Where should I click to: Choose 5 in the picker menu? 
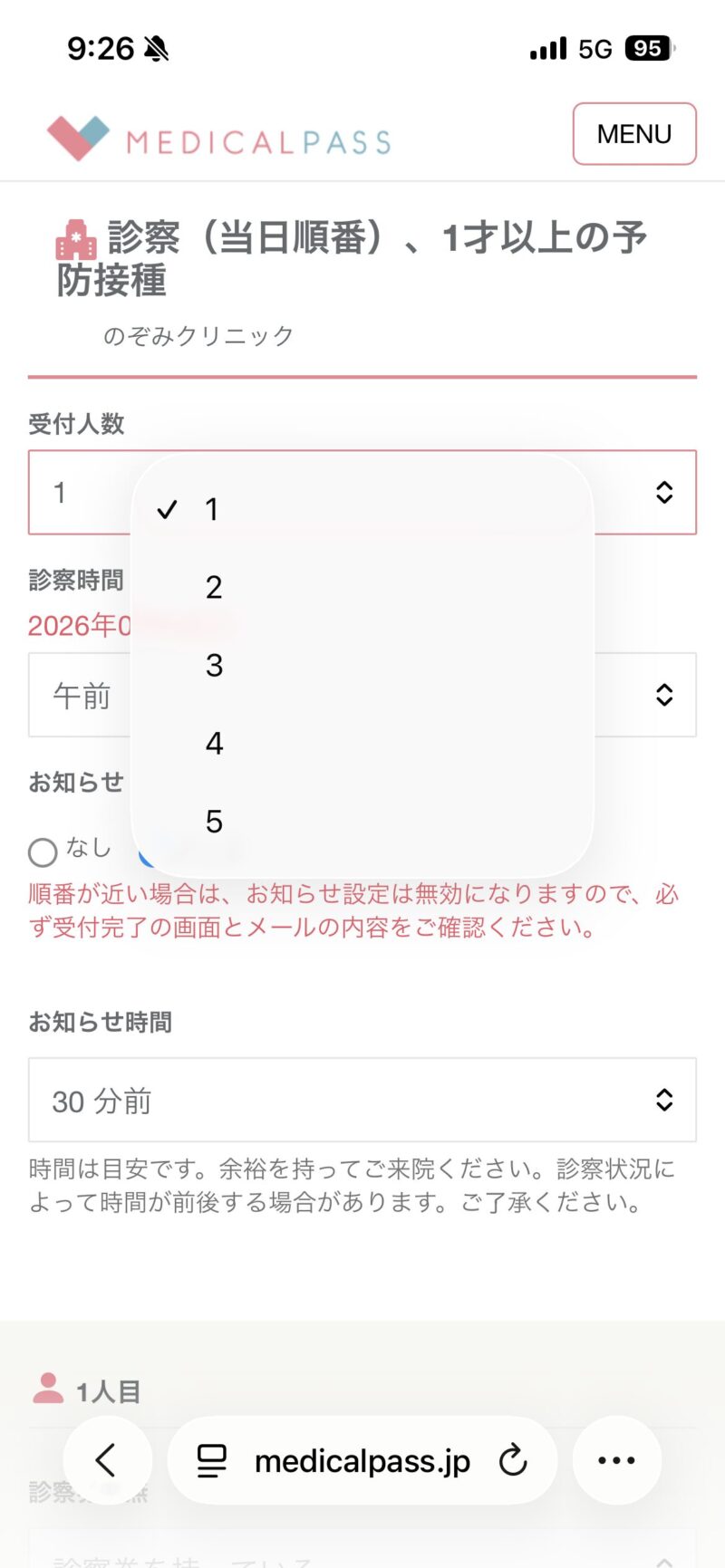tap(214, 822)
